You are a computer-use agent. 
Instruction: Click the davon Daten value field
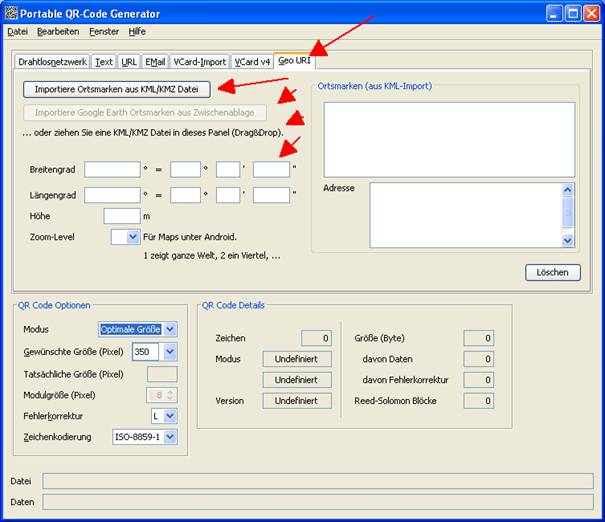tap(478, 359)
